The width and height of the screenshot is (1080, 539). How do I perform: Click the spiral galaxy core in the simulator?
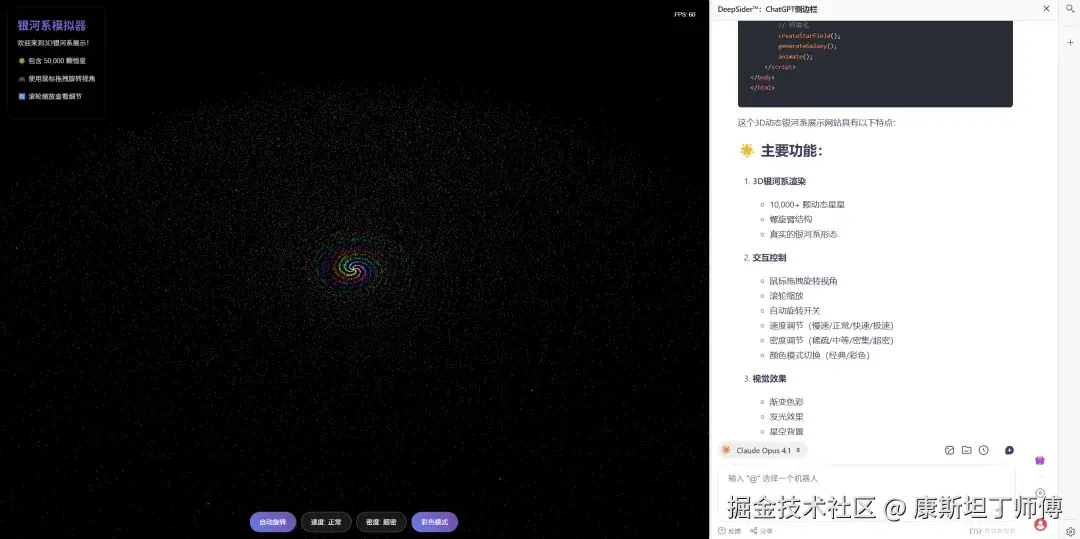[353, 269]
